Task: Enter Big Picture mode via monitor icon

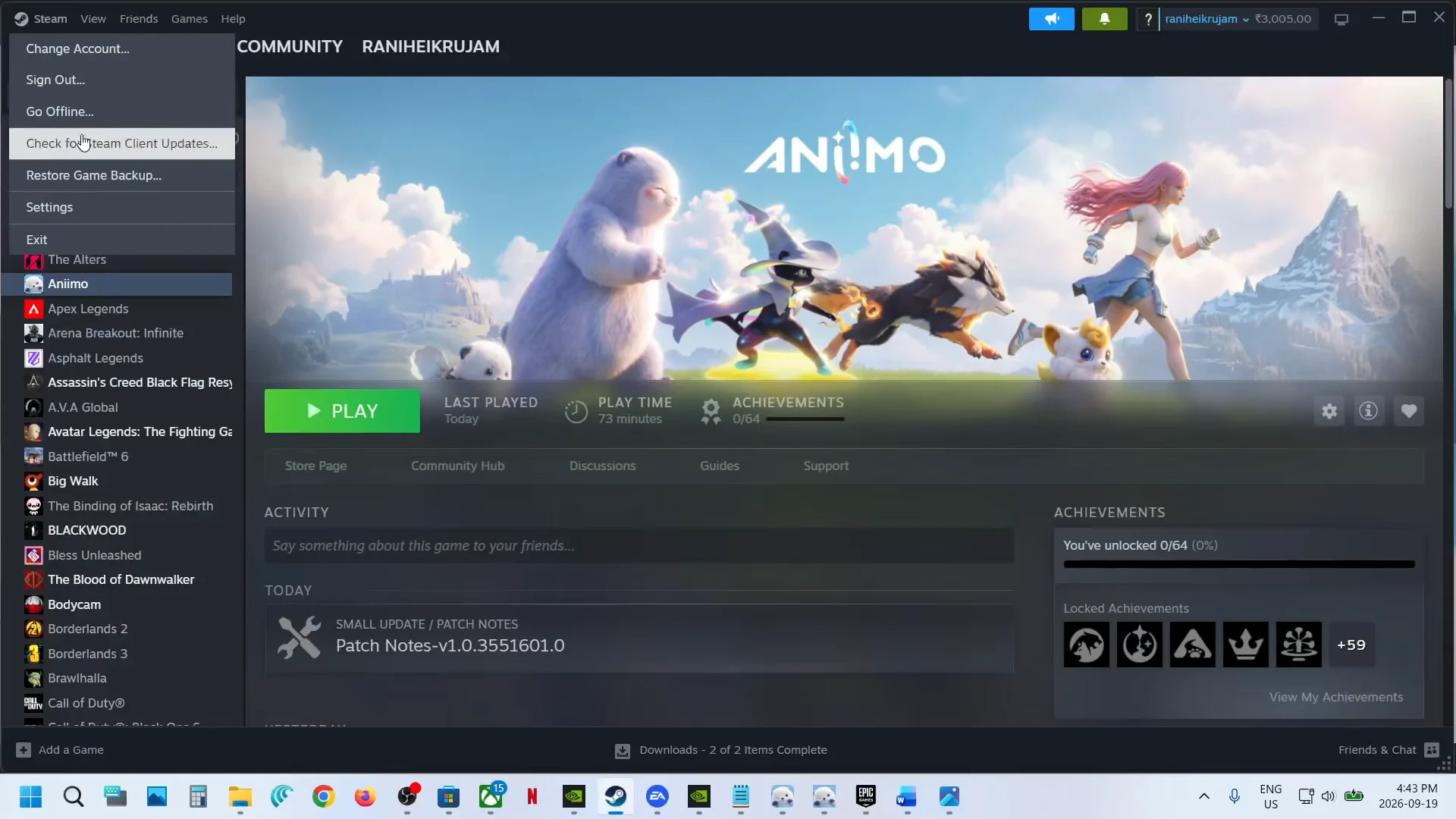Action: pyautogui.click(x=1341, y=19)
